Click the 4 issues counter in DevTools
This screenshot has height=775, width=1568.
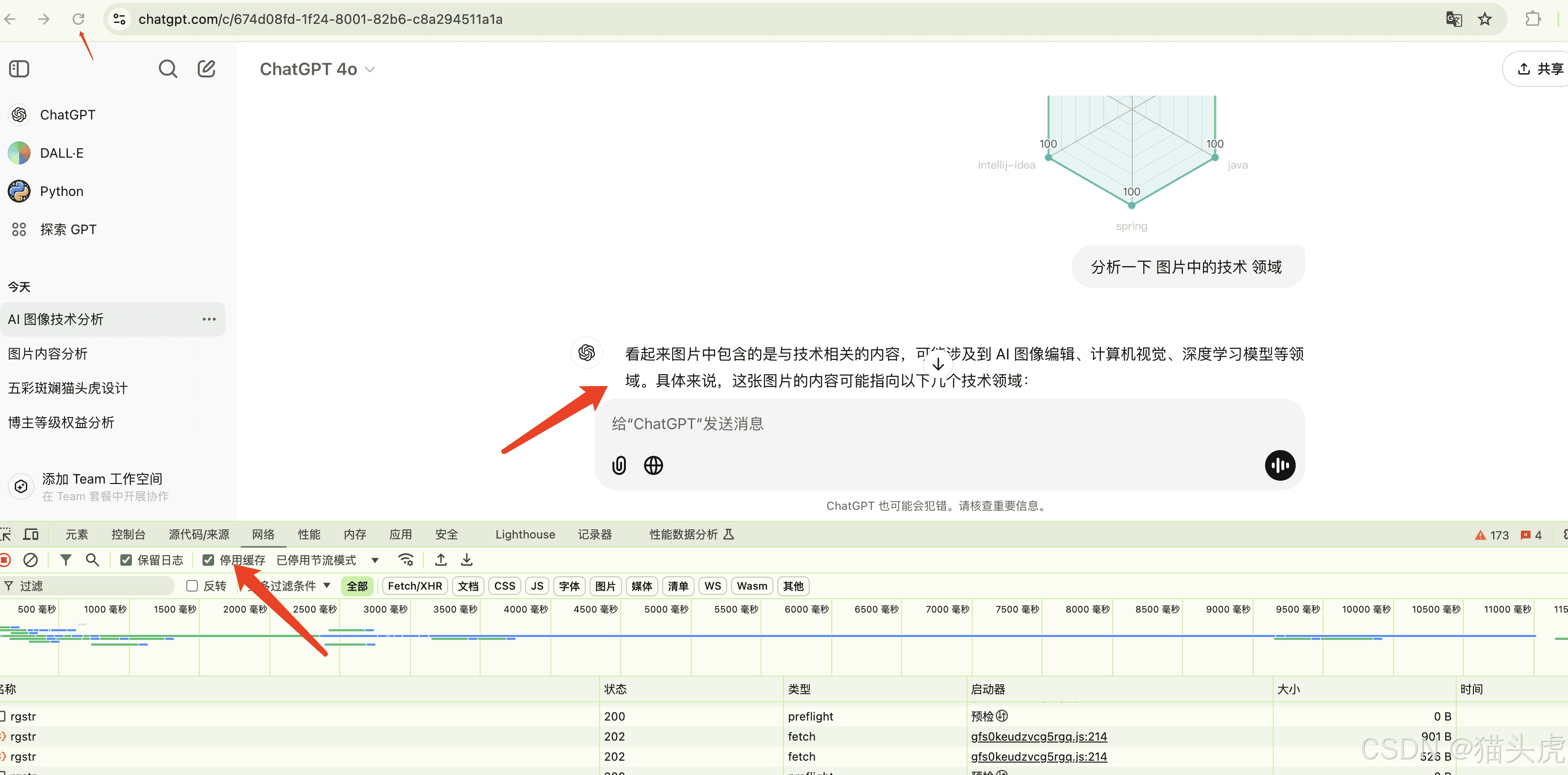1531,535
